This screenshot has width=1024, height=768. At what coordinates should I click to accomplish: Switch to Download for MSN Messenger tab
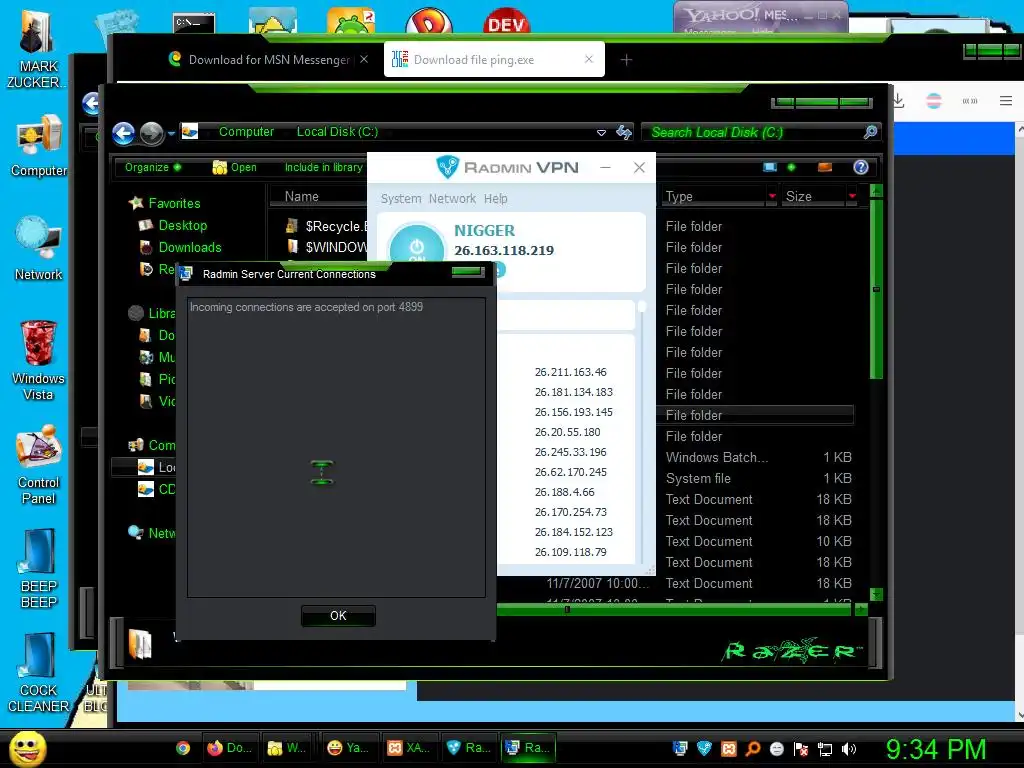[268, 59]
